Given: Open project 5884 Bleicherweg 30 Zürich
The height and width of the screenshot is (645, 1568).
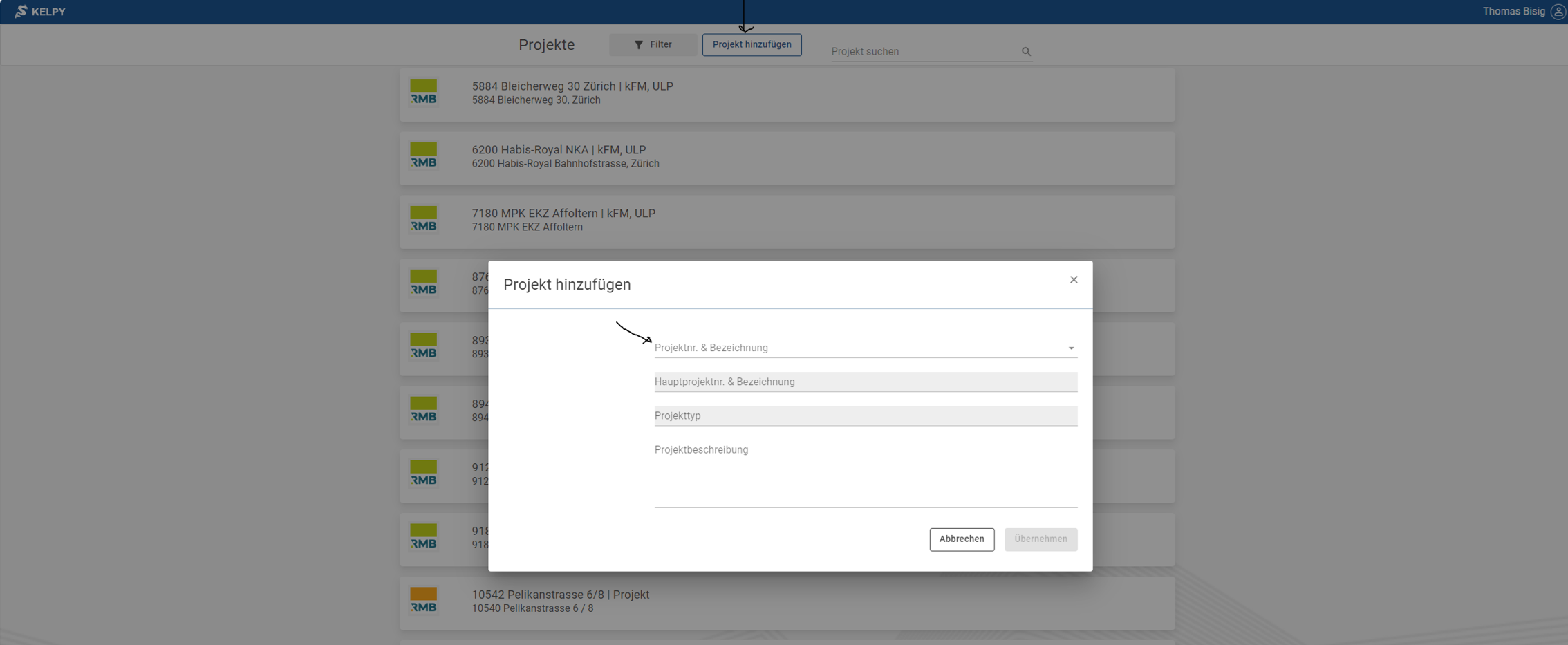Looking at the screenshot, I should point(572,86).
